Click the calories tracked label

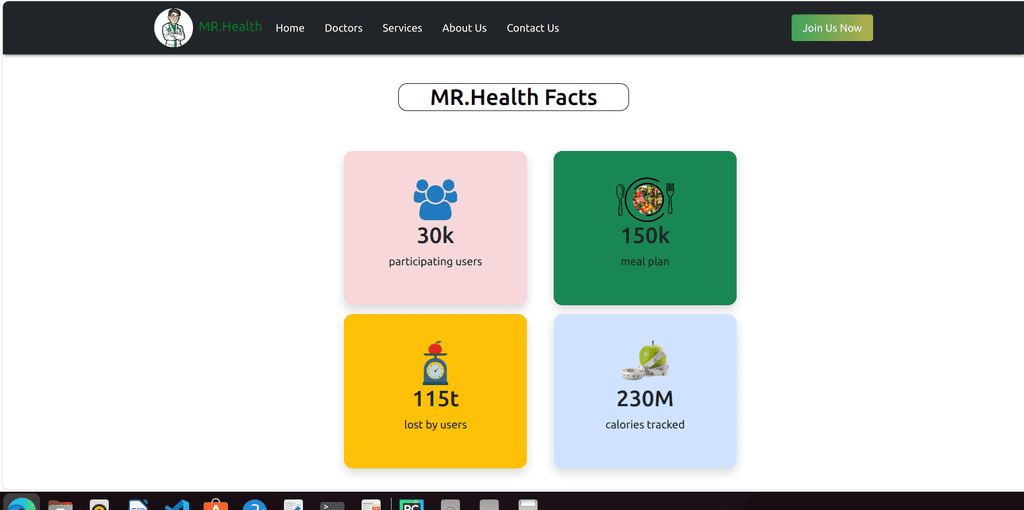pos(645,424)
